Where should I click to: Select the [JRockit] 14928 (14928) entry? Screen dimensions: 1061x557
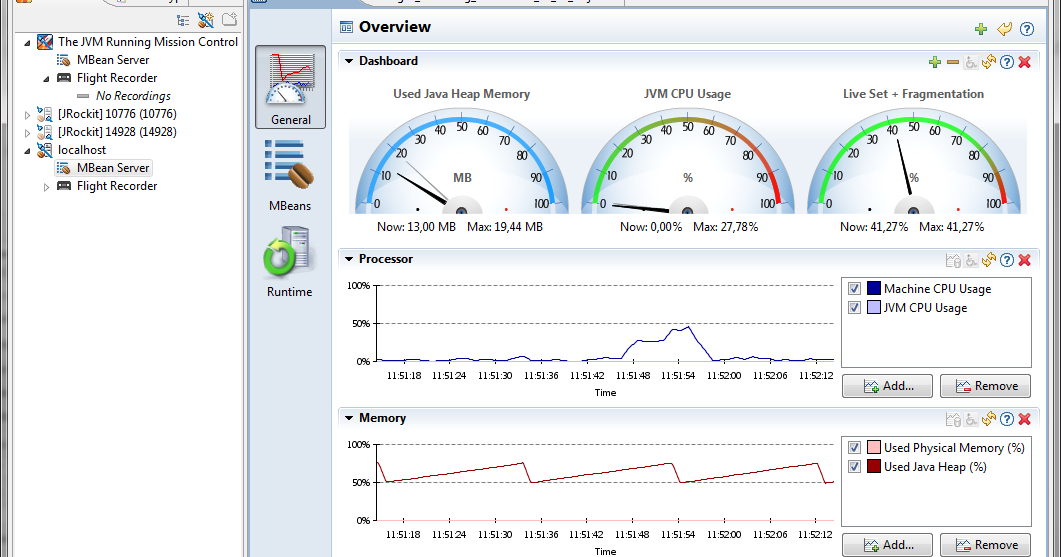tap(116, 132)
